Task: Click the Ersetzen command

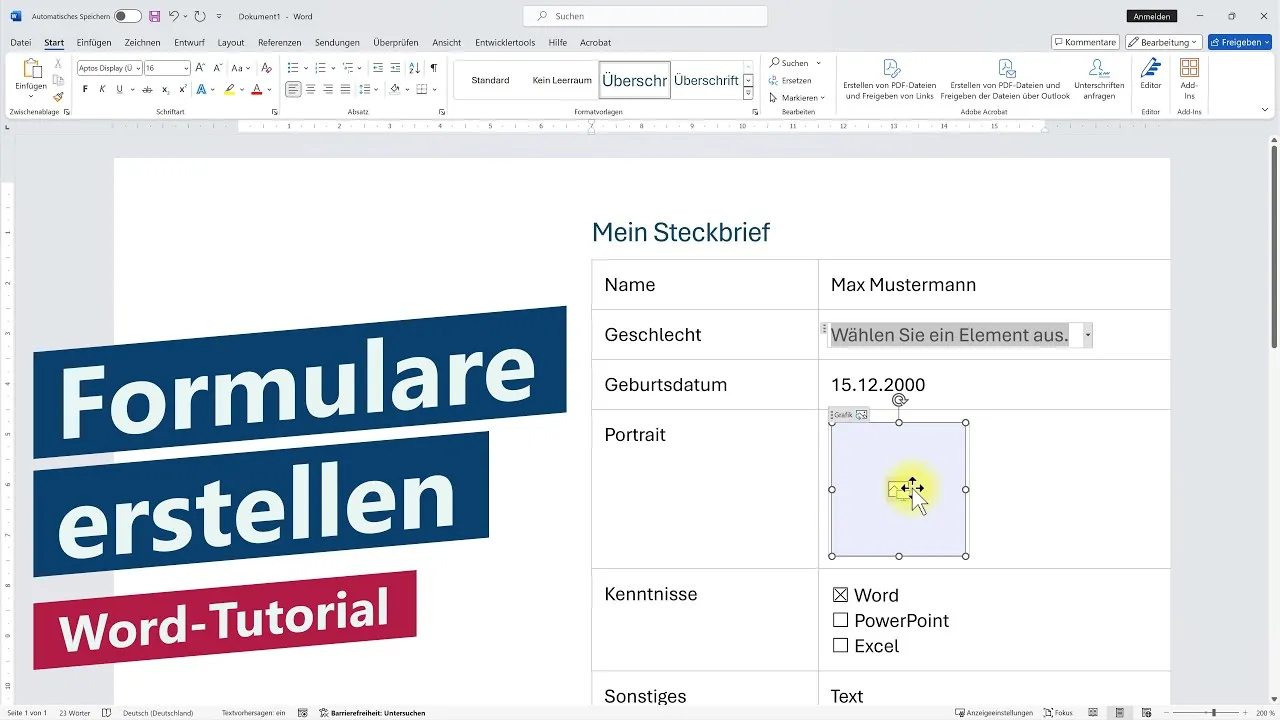Action: (x=793, y=81)
